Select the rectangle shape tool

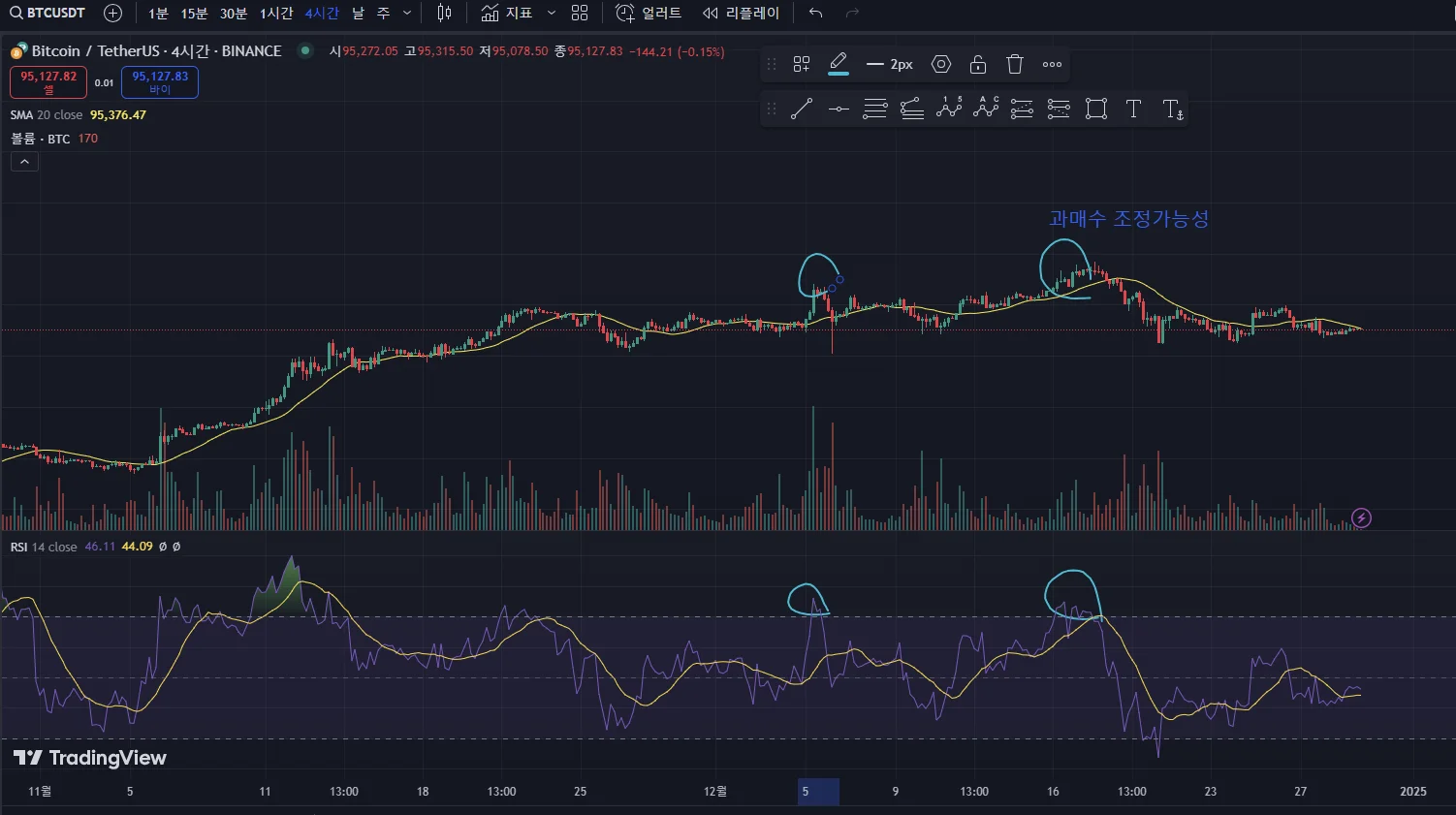point(1096,110)
